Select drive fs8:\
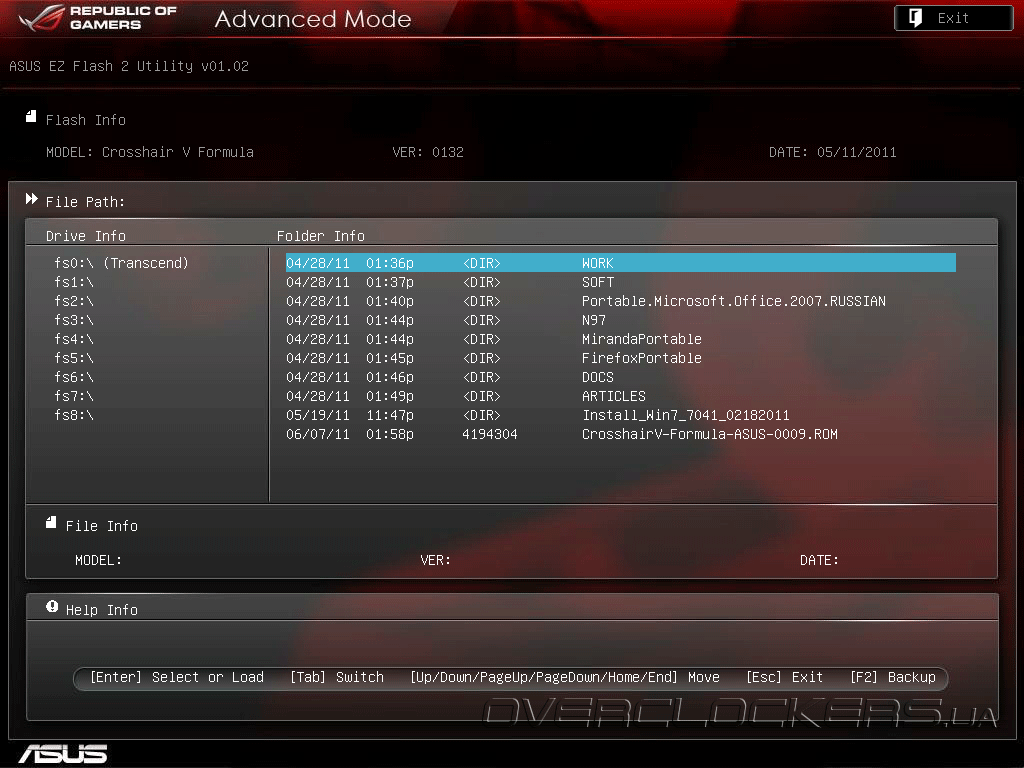 coord(74,415)
